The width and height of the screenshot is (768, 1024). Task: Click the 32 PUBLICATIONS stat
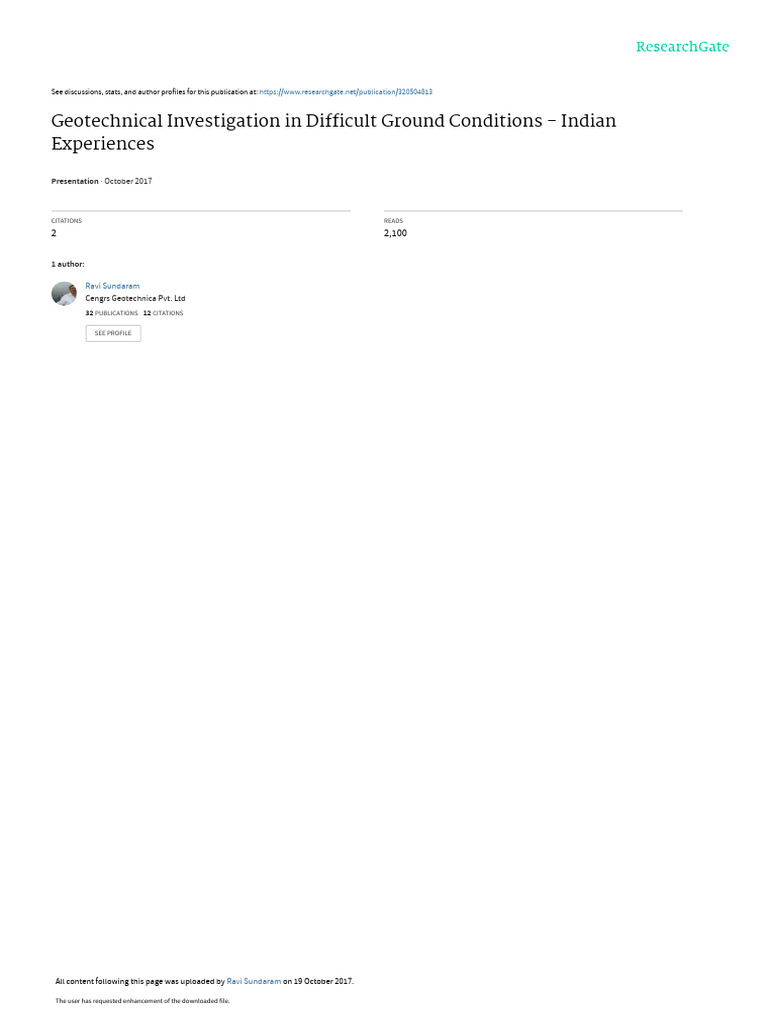(x=112, y=313)
